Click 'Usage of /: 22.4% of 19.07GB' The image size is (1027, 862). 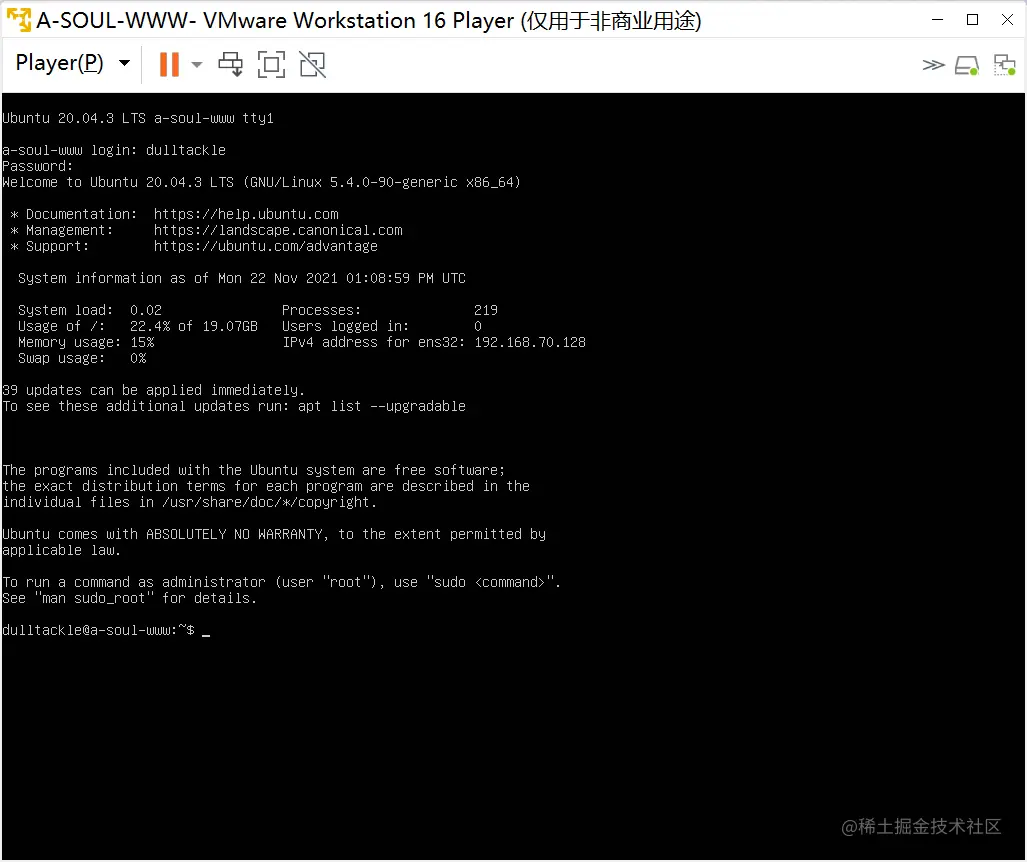[138, 326]
